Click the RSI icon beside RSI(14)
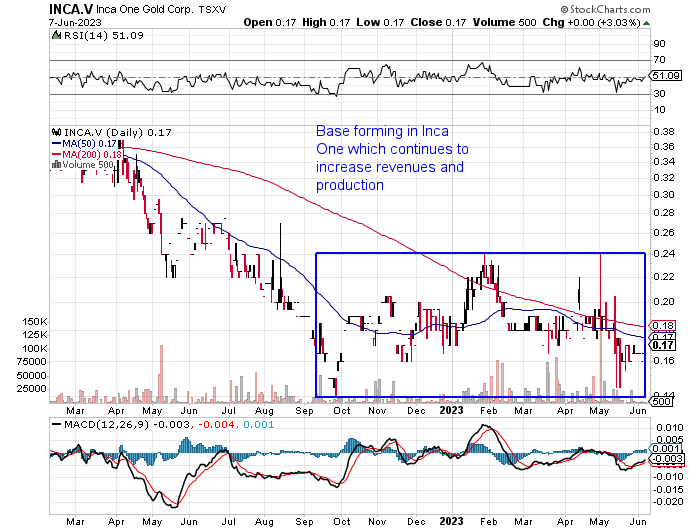 coord(56,35)
